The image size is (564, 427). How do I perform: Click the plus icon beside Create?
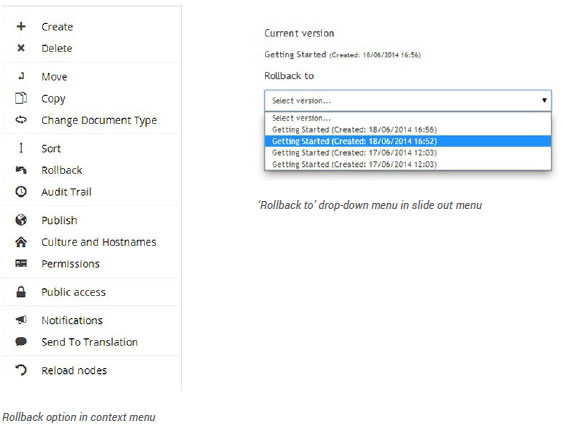tap(21, 26)
